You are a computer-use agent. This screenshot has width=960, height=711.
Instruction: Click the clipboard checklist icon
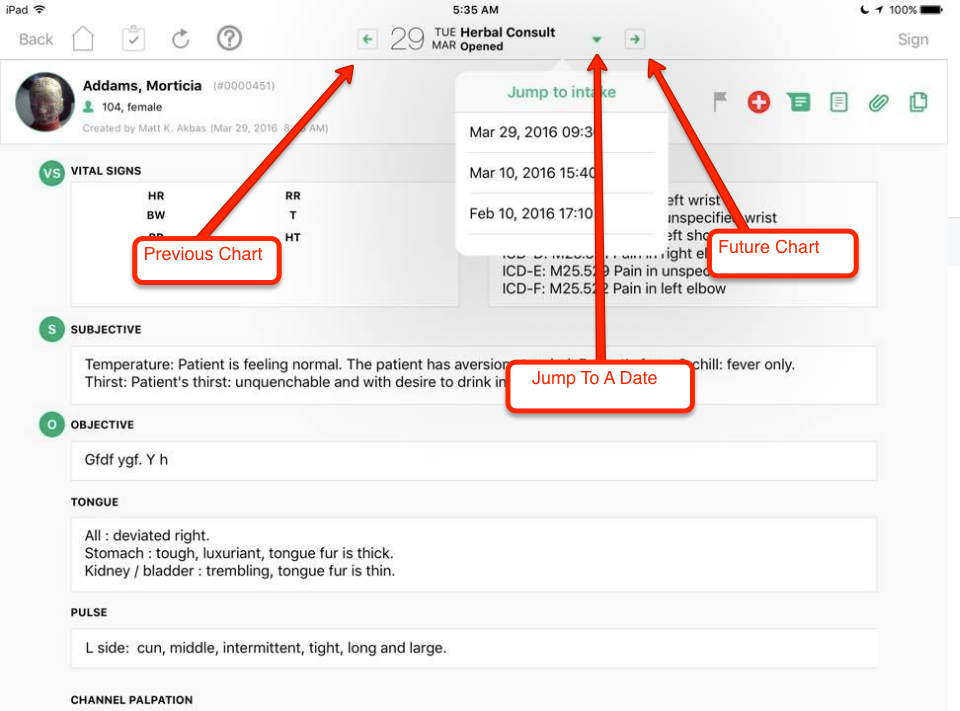click(x=133, y=39)
